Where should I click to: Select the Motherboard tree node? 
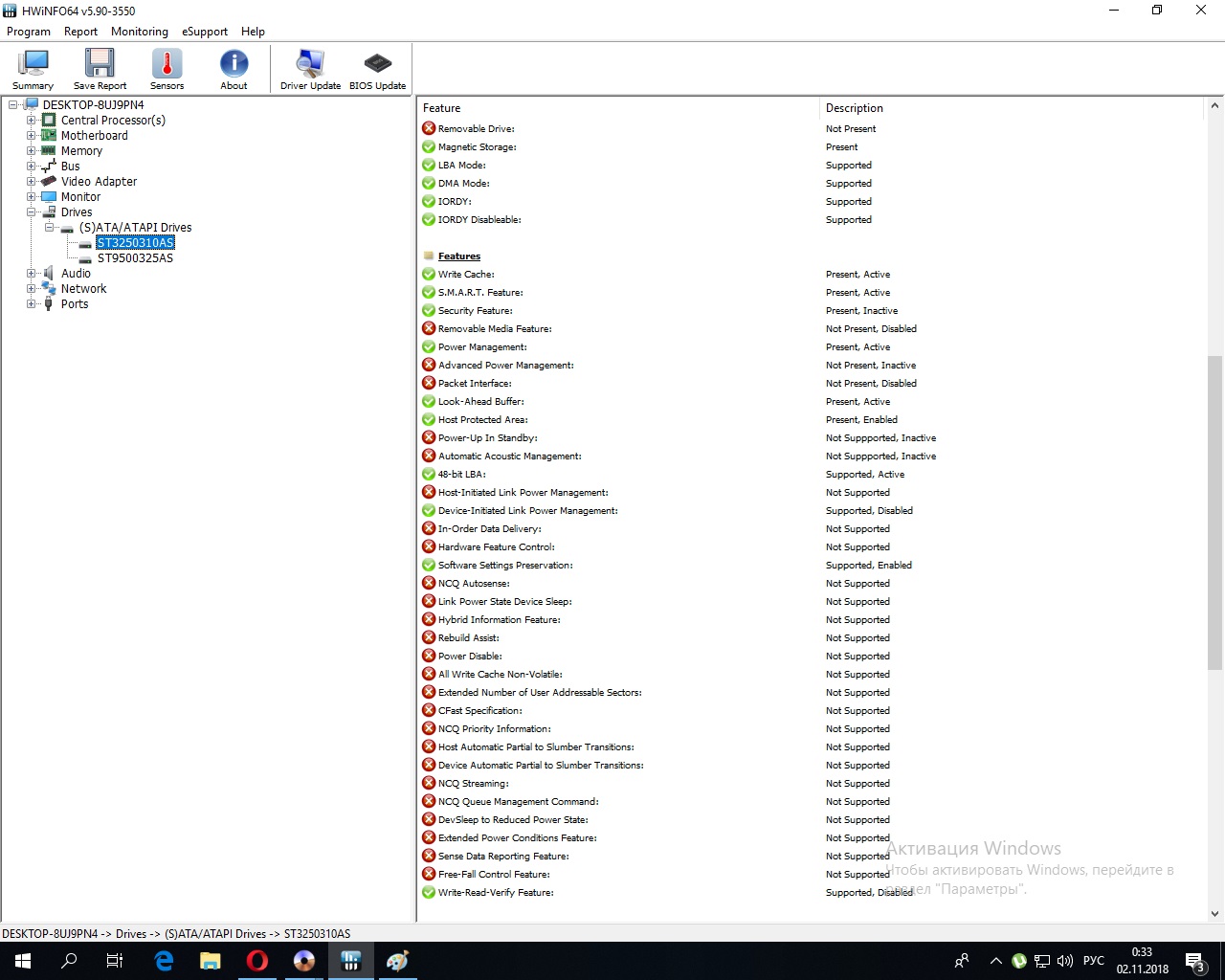coord(94,136)
